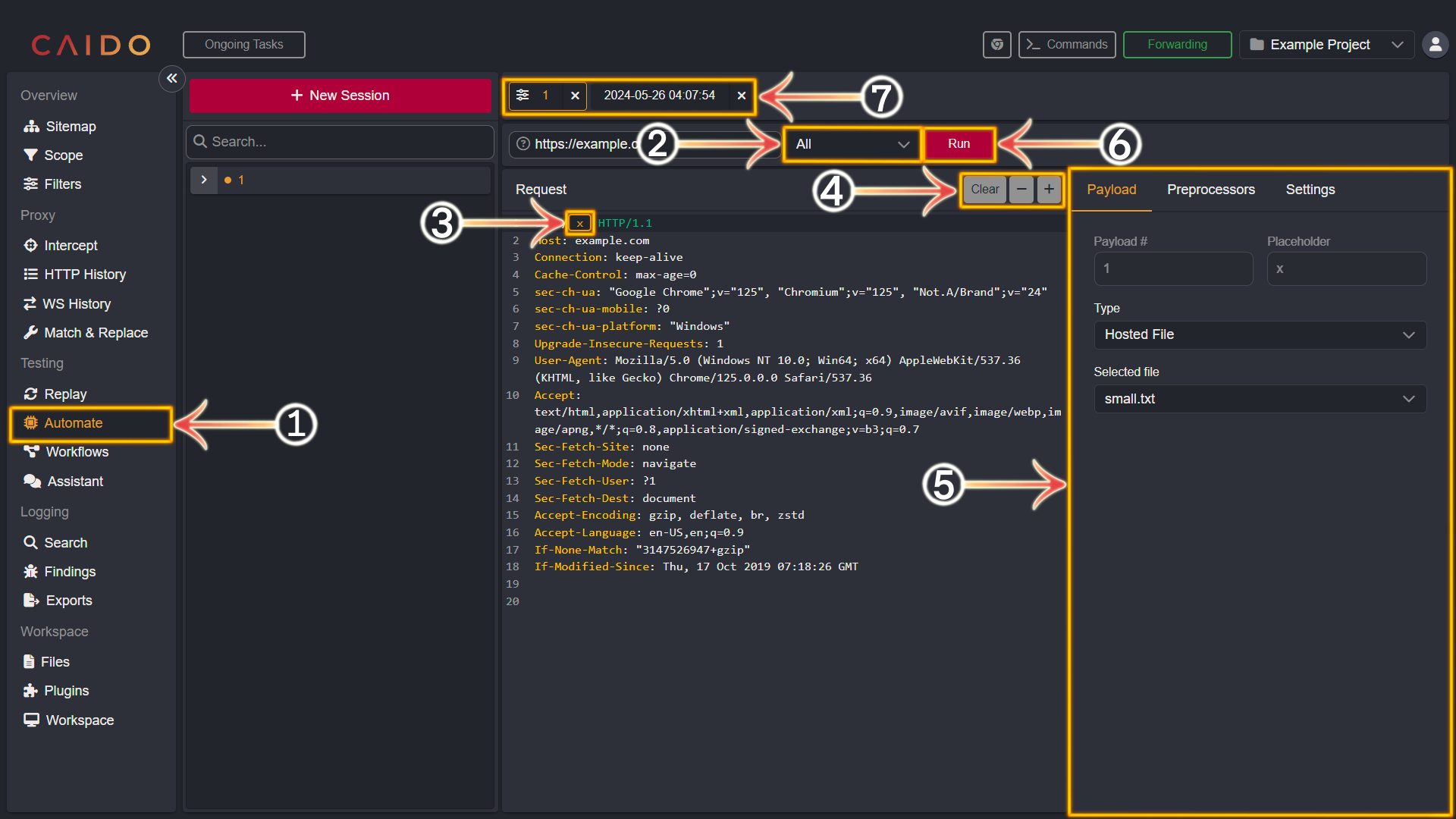Expand session 1 in the session list
1456x819 pixels.
pyautogui.click(x=204, y=180)
